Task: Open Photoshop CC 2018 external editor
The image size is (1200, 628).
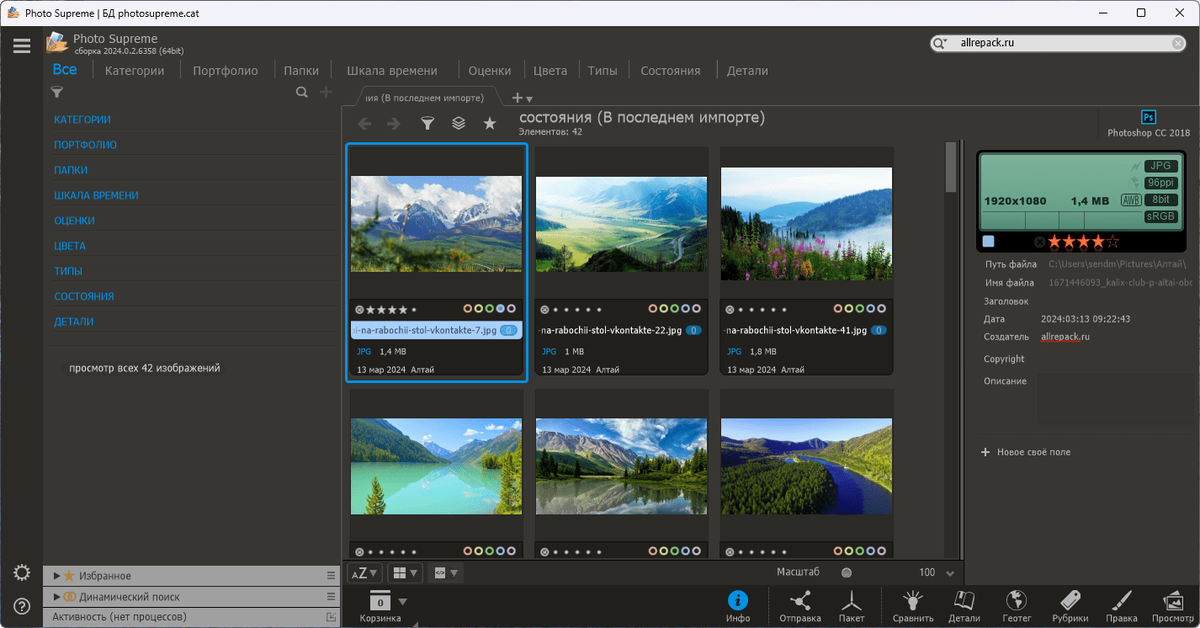Action: pyautogui.click(x=1148, y=124)
